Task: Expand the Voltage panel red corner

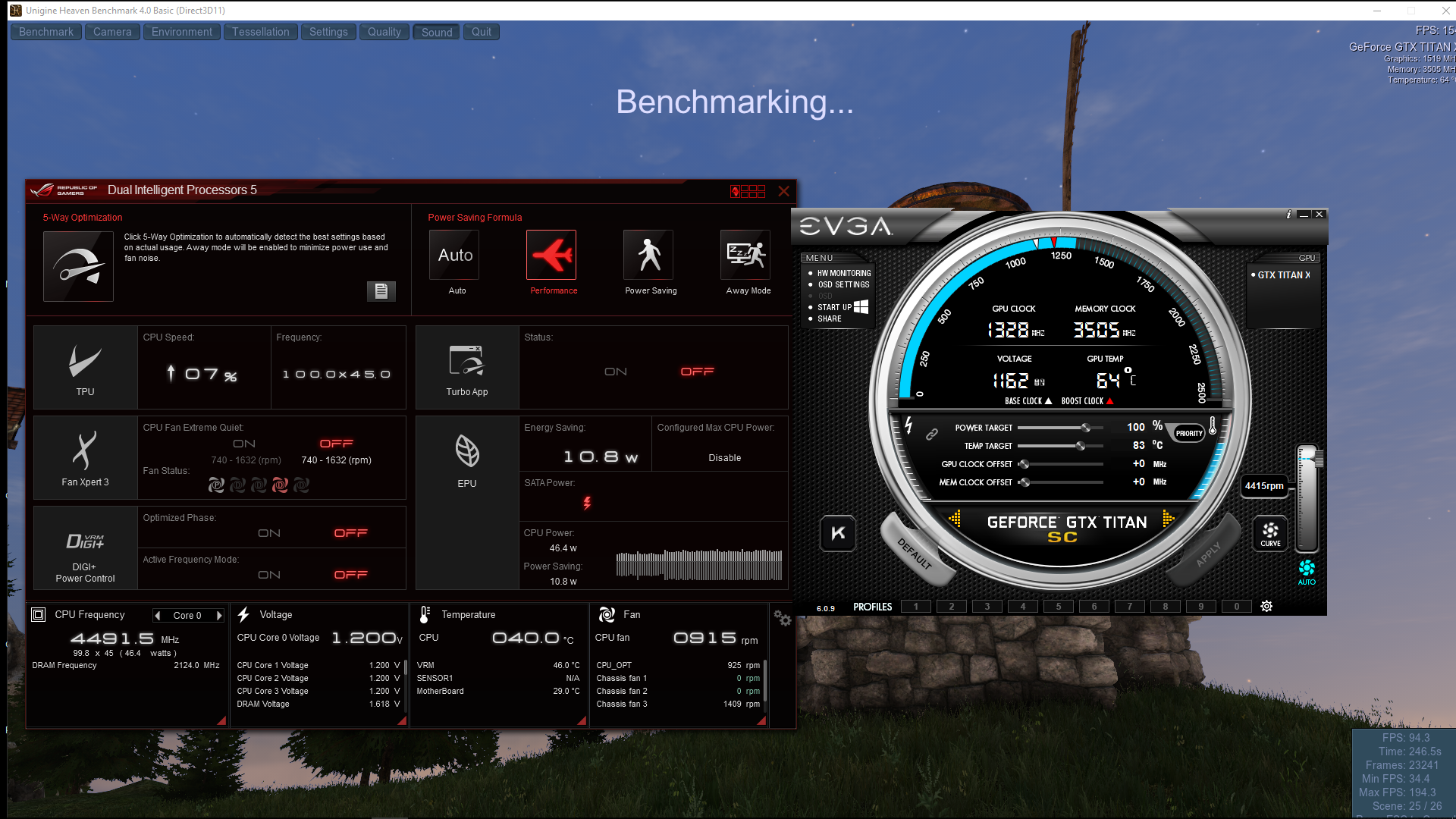Action: point(402,721)
